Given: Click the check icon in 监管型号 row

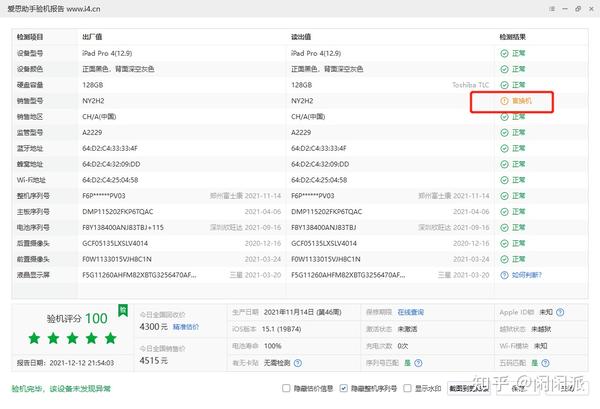Looking at the screenshot, I should [x=504, y=133].
